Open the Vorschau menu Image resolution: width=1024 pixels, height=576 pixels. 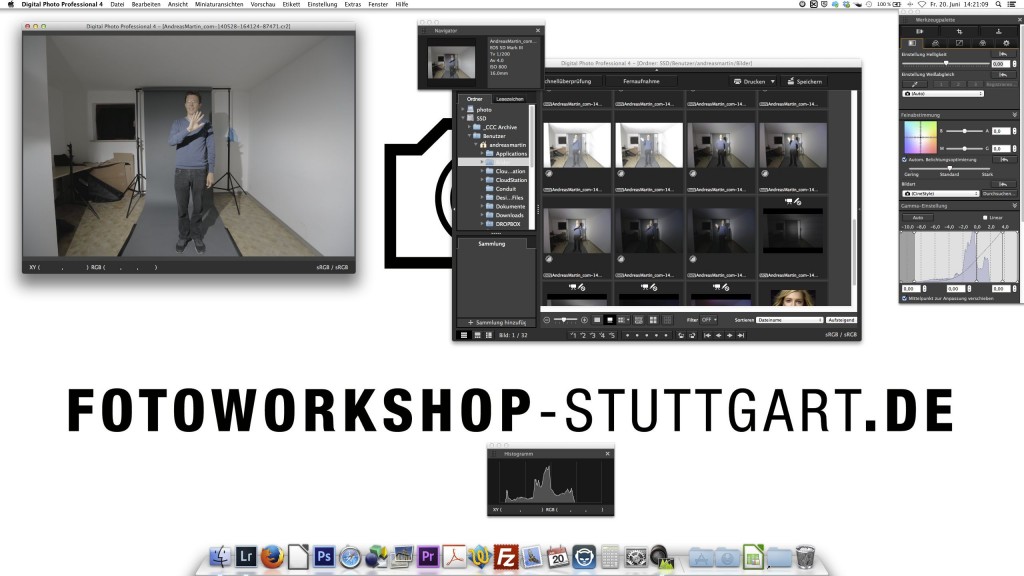[263, 5]
